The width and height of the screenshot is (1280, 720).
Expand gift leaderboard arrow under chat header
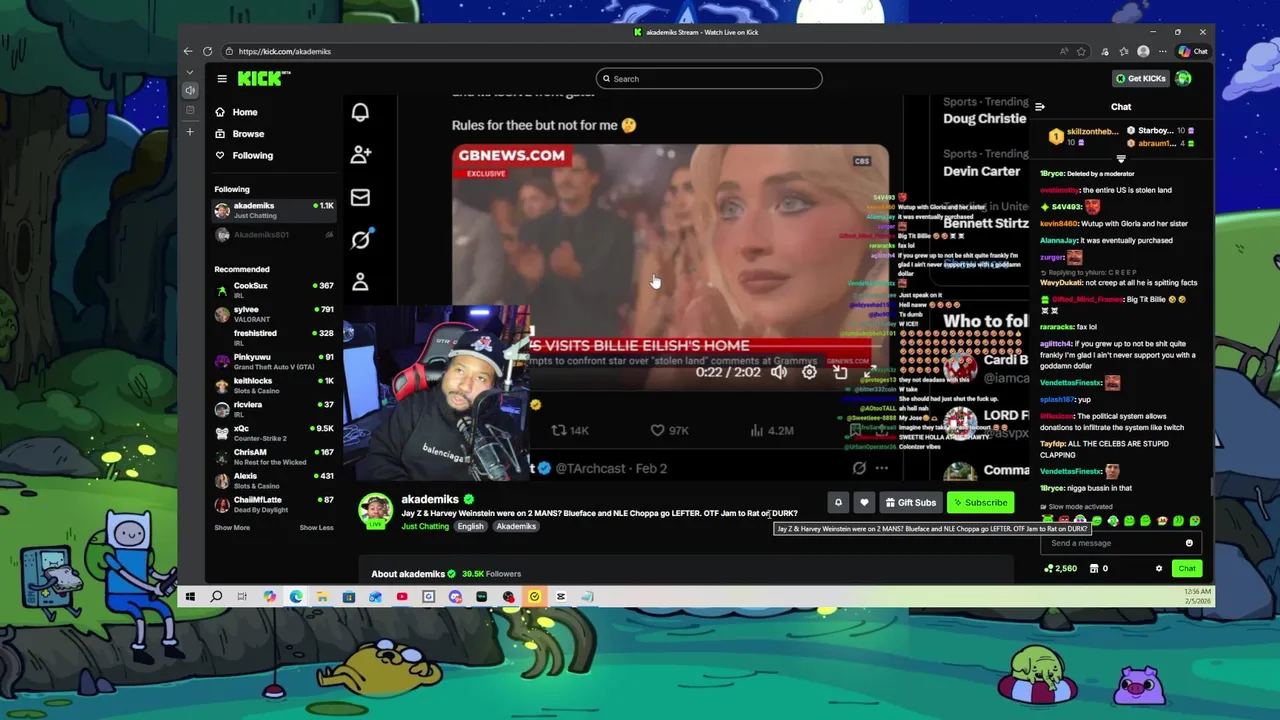1121,159
